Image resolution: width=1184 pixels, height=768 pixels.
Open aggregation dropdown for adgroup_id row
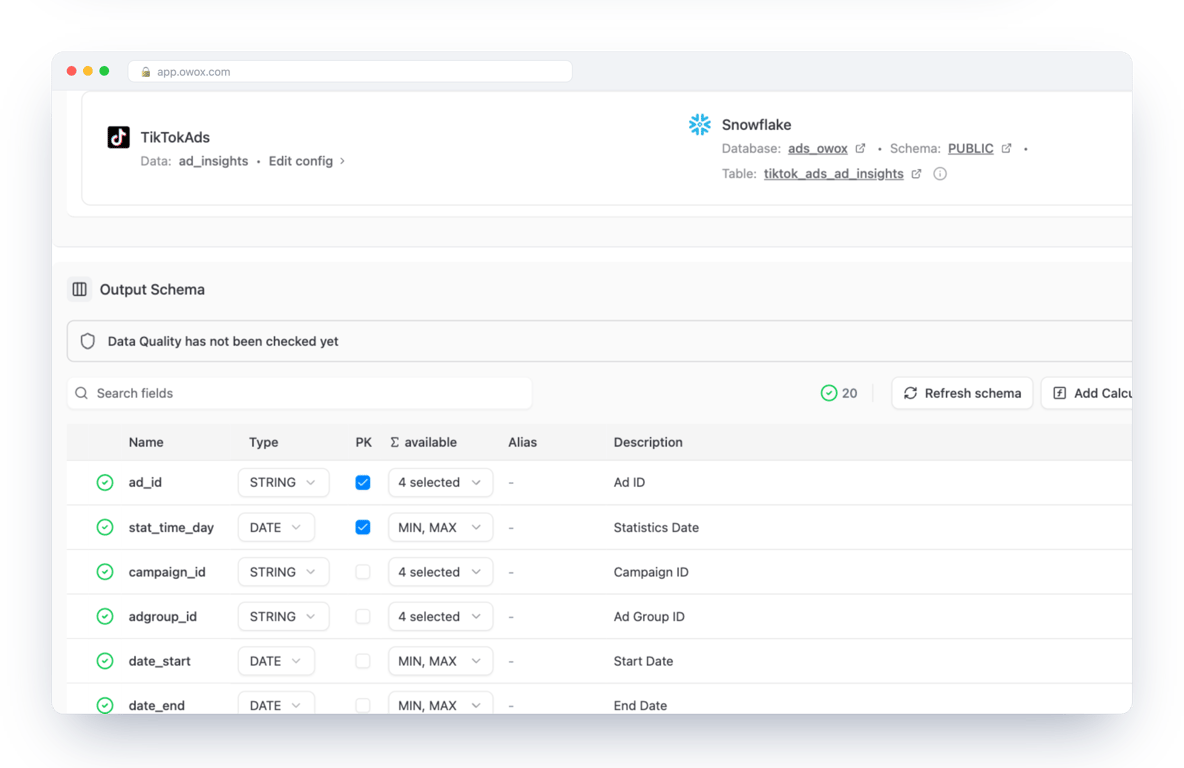440,616
